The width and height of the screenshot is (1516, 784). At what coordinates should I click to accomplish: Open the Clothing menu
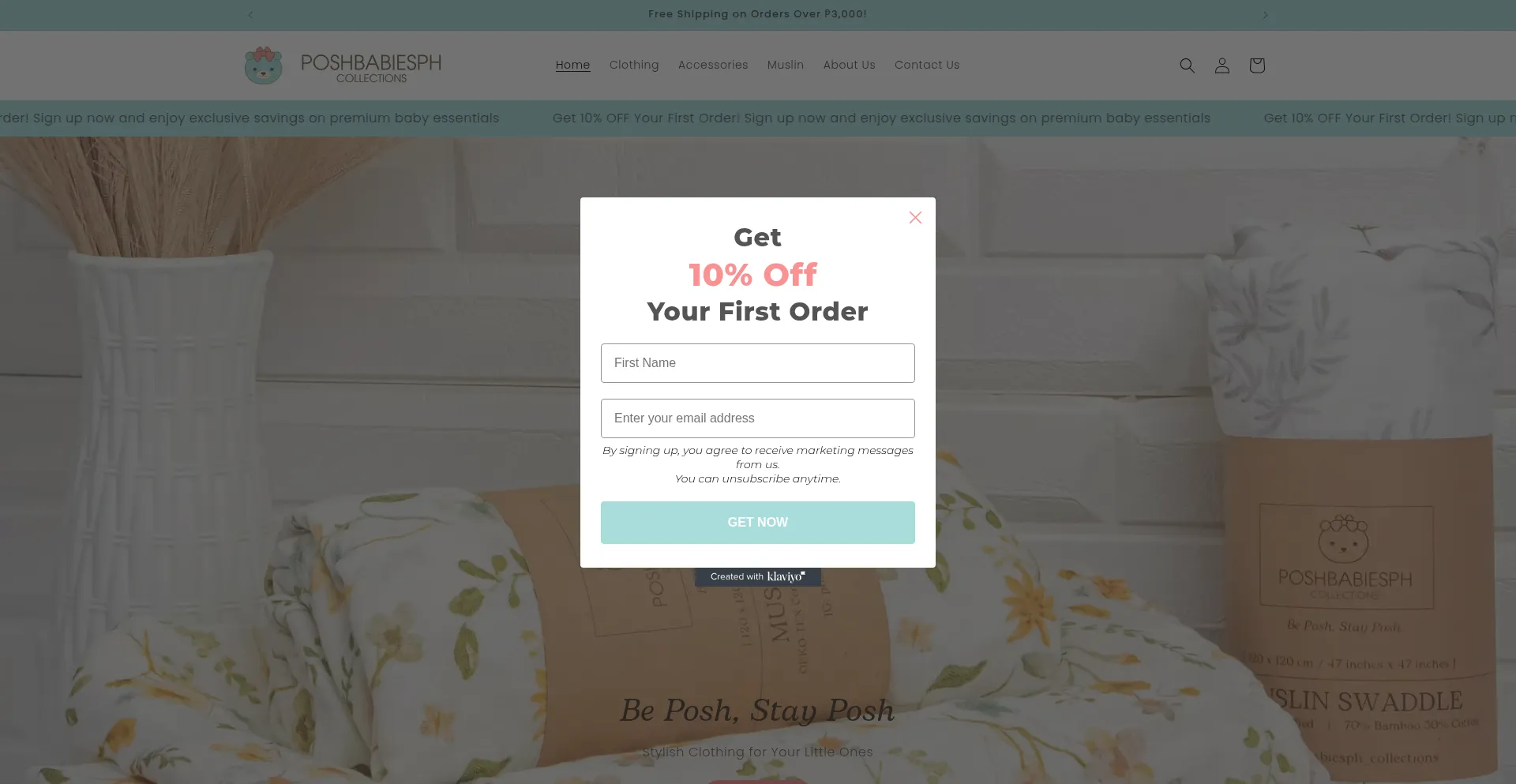pyautogui.click(x=634, y=65)
